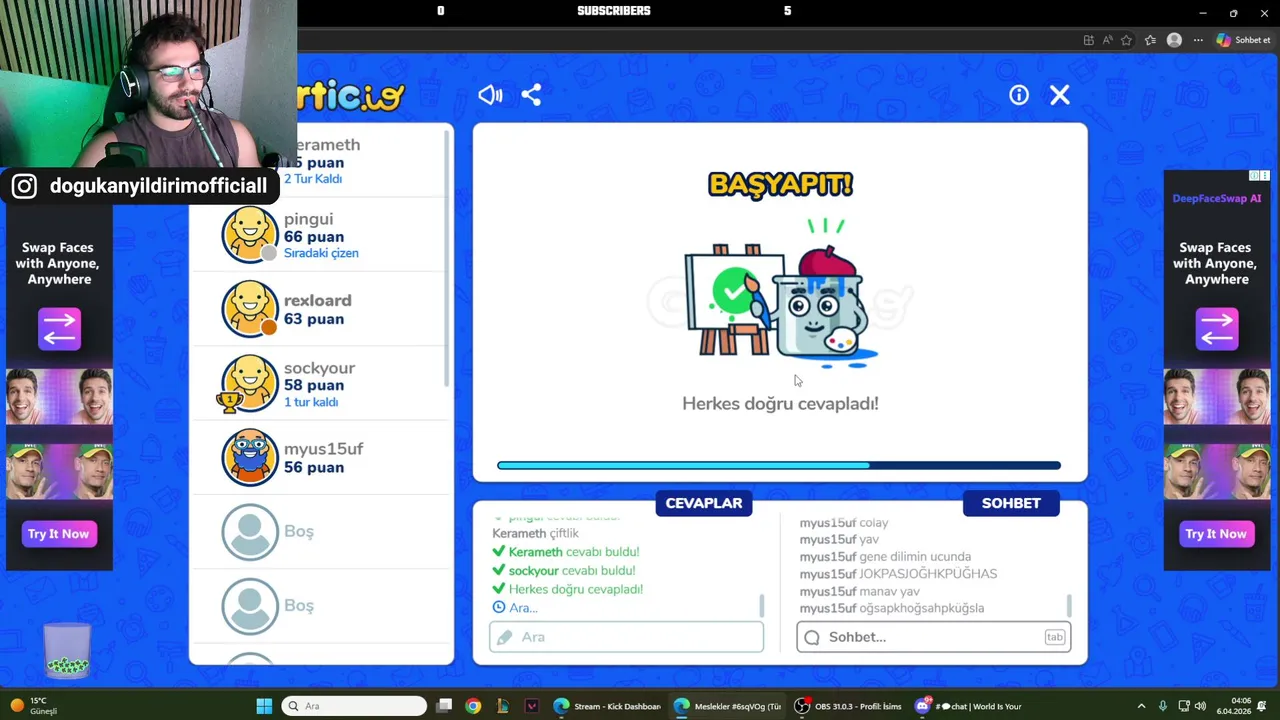This screenshot has height=720, width=1280.
Task: Click left ad Try It Now button
Action: [59, 534]
